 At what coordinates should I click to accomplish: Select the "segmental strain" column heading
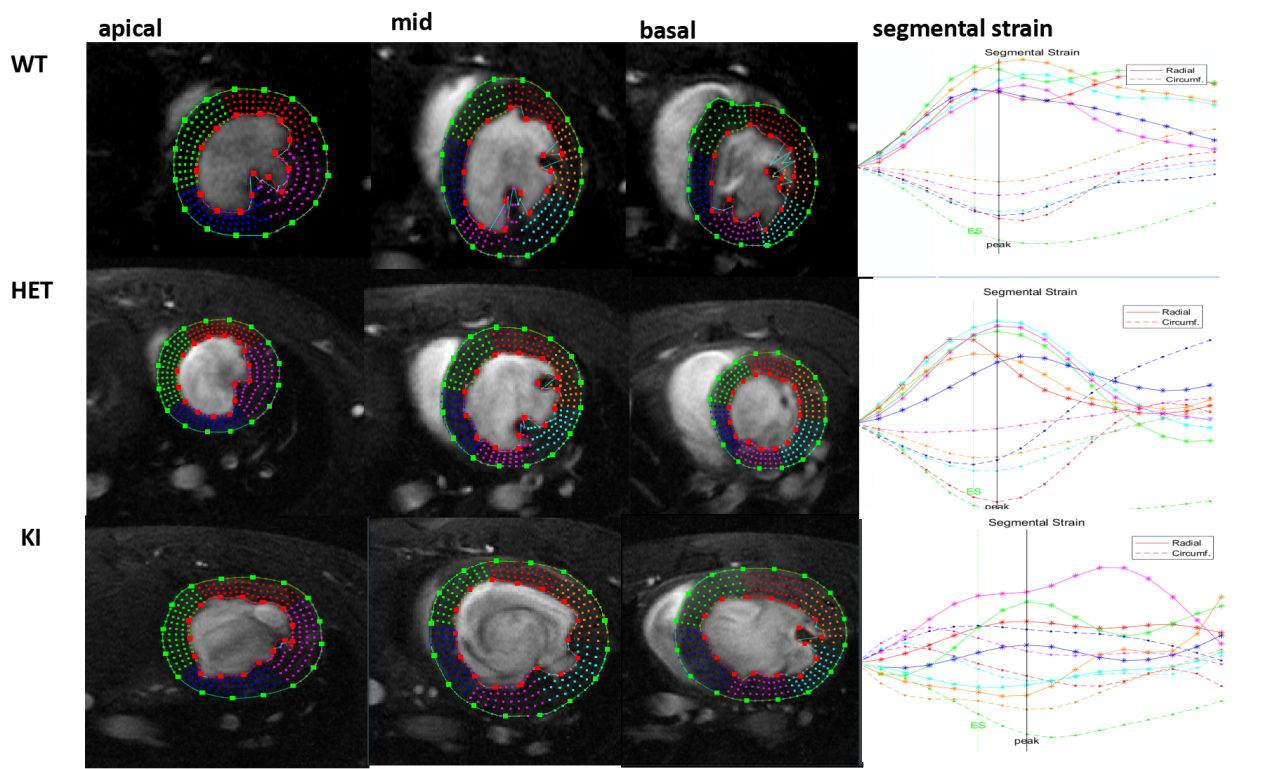[x=962, y=29]
